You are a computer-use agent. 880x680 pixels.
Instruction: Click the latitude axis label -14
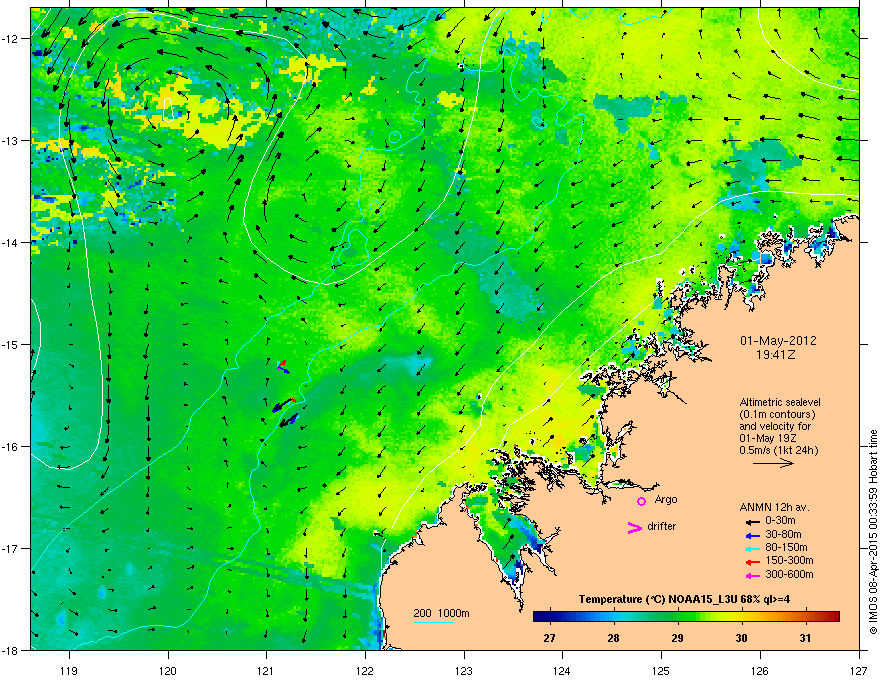(x=11, y=242)
